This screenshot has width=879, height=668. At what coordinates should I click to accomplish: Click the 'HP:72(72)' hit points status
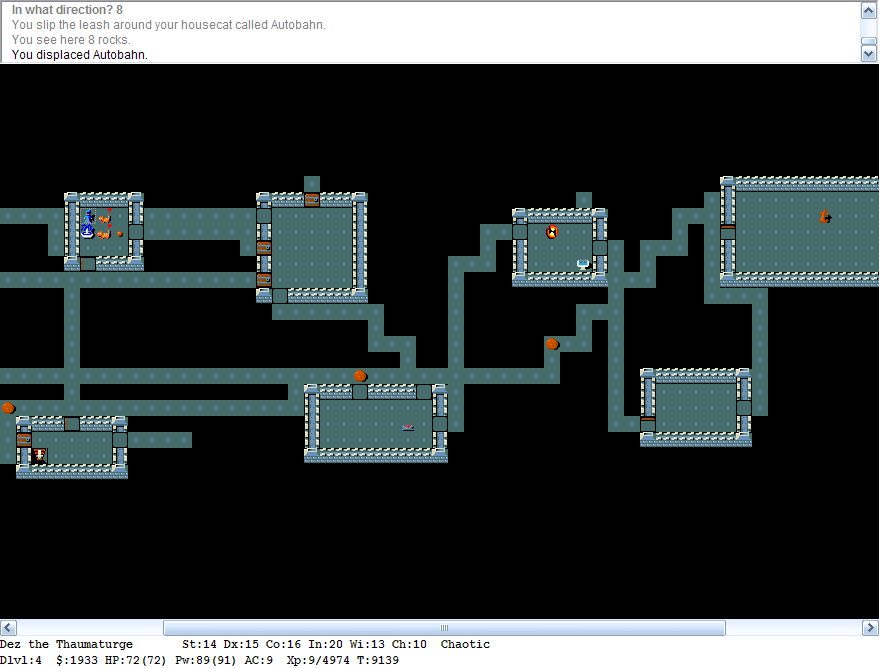(136, 660)
